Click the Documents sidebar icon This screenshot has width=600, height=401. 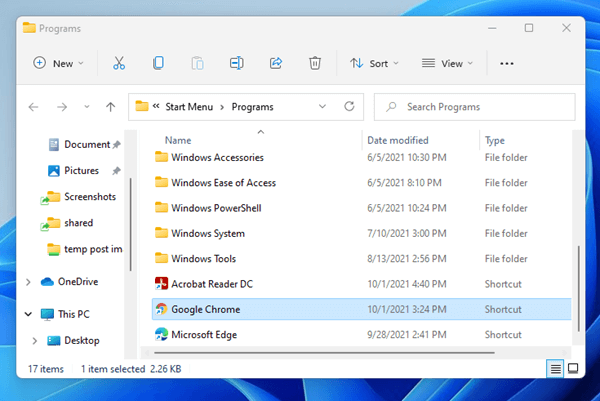point(54,145)
